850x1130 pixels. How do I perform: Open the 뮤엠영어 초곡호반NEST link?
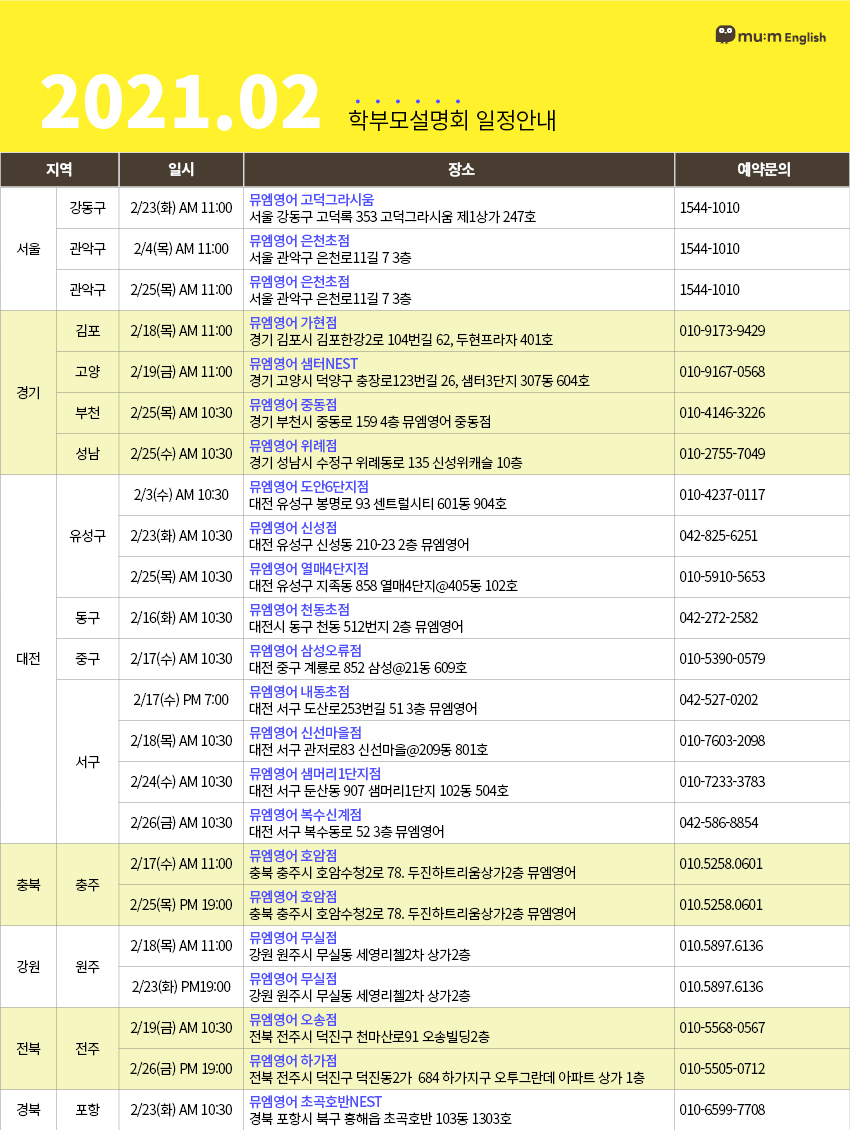coord(315,1103)
